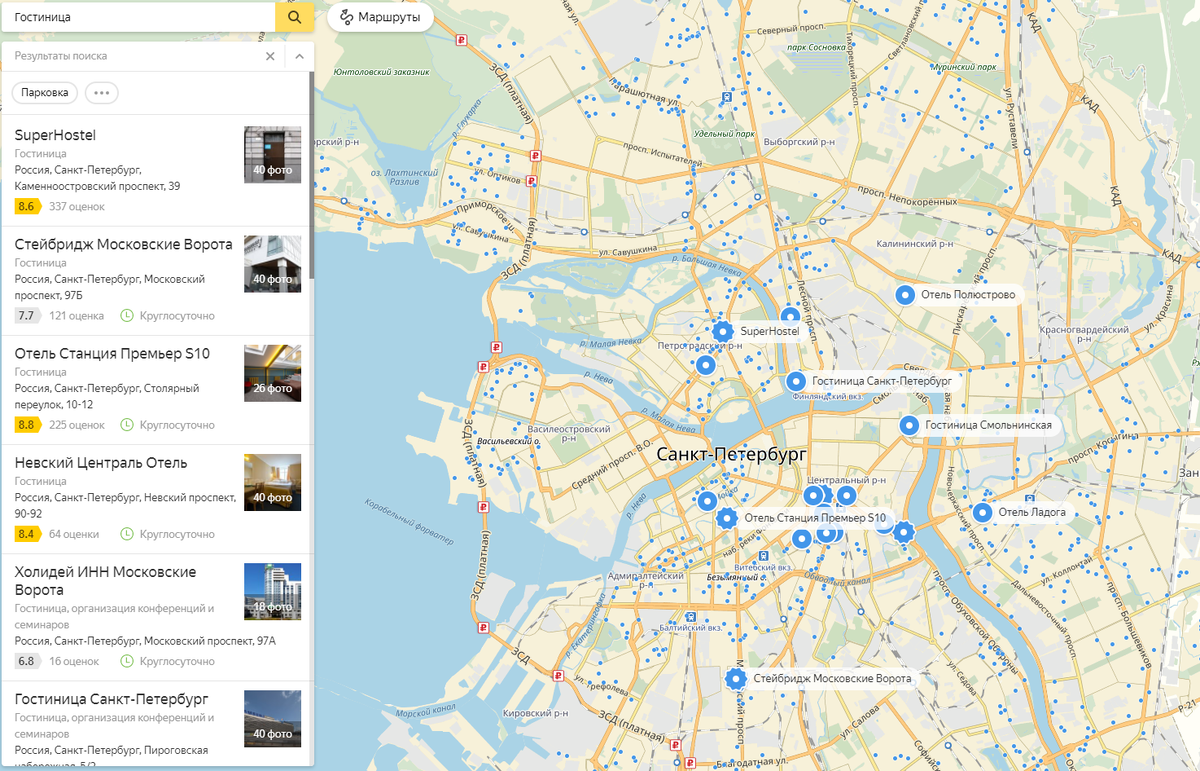Screen dimensions: 1200x771
Task: Click Отель Ладога map label
Action: pos(1032,512)
